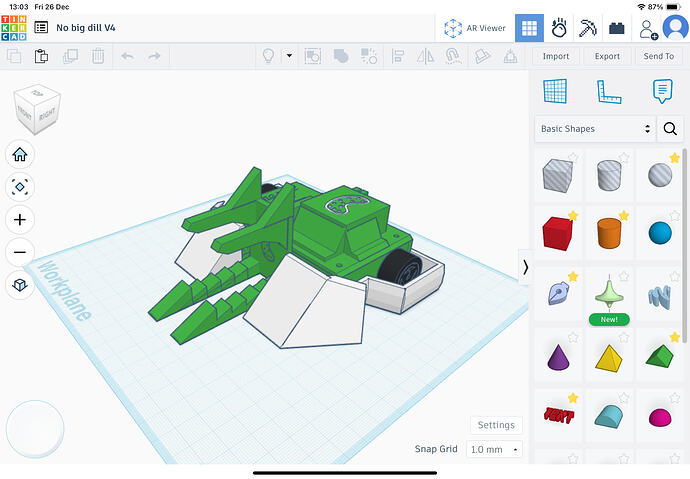Toggle favorite star on red Box shape

point(573,215)
